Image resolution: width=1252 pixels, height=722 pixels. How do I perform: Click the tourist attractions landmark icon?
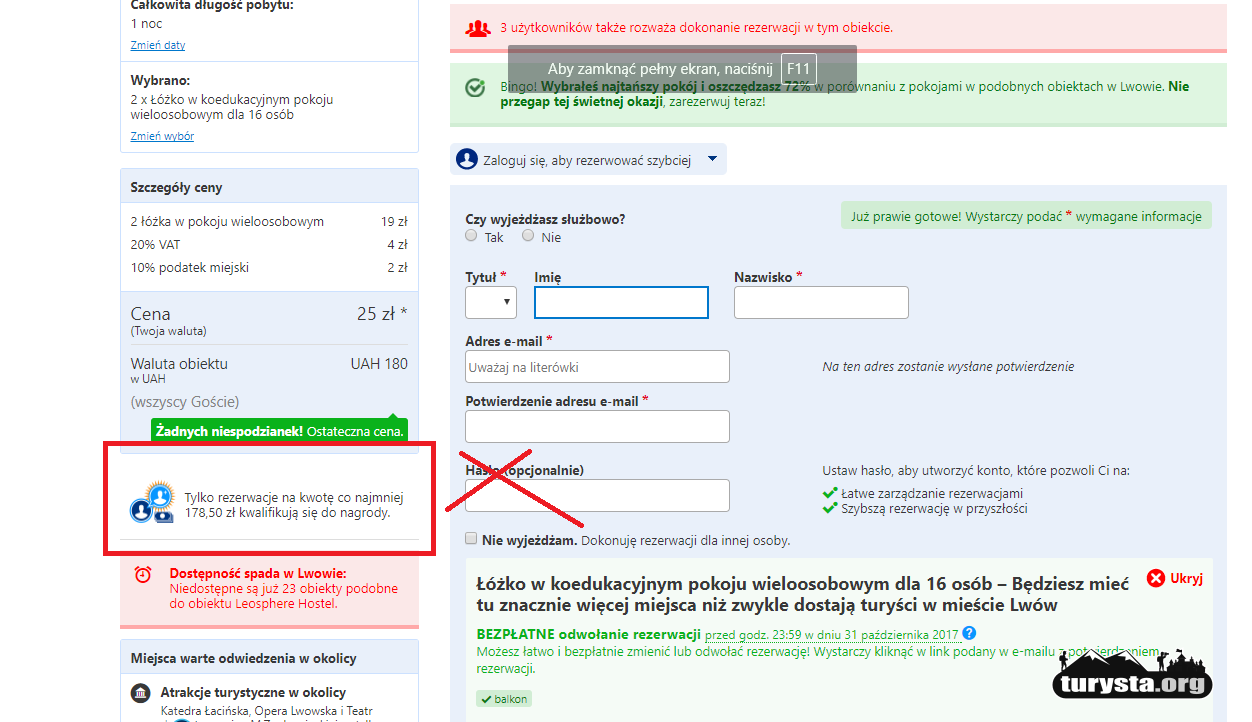pos(141,693)
